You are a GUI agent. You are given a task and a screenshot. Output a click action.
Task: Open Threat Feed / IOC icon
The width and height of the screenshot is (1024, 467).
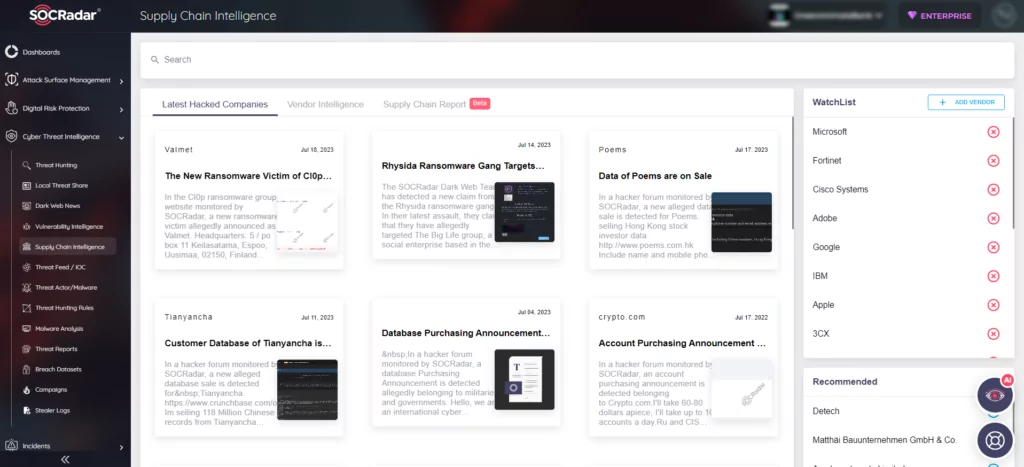27,267
